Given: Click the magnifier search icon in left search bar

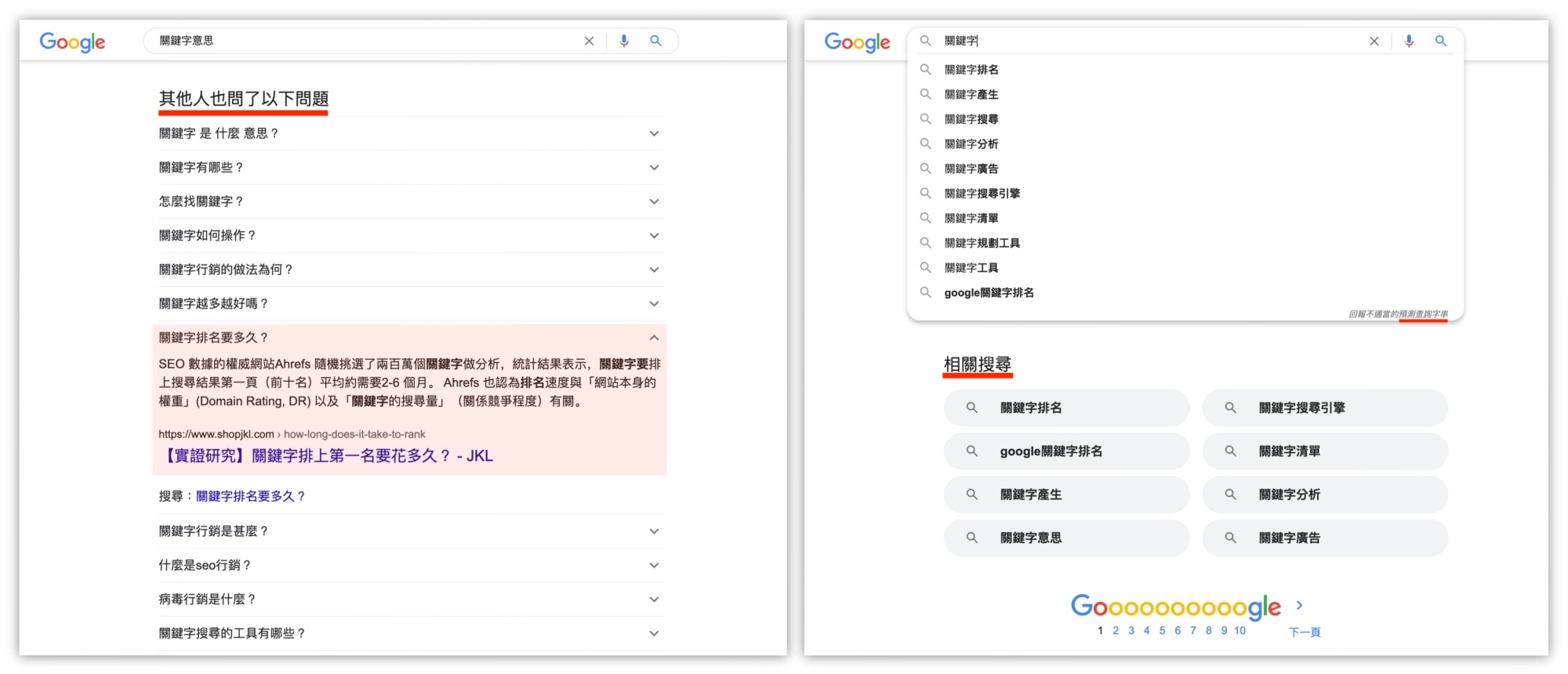Looking at the screenshot, I should [655, 41].
